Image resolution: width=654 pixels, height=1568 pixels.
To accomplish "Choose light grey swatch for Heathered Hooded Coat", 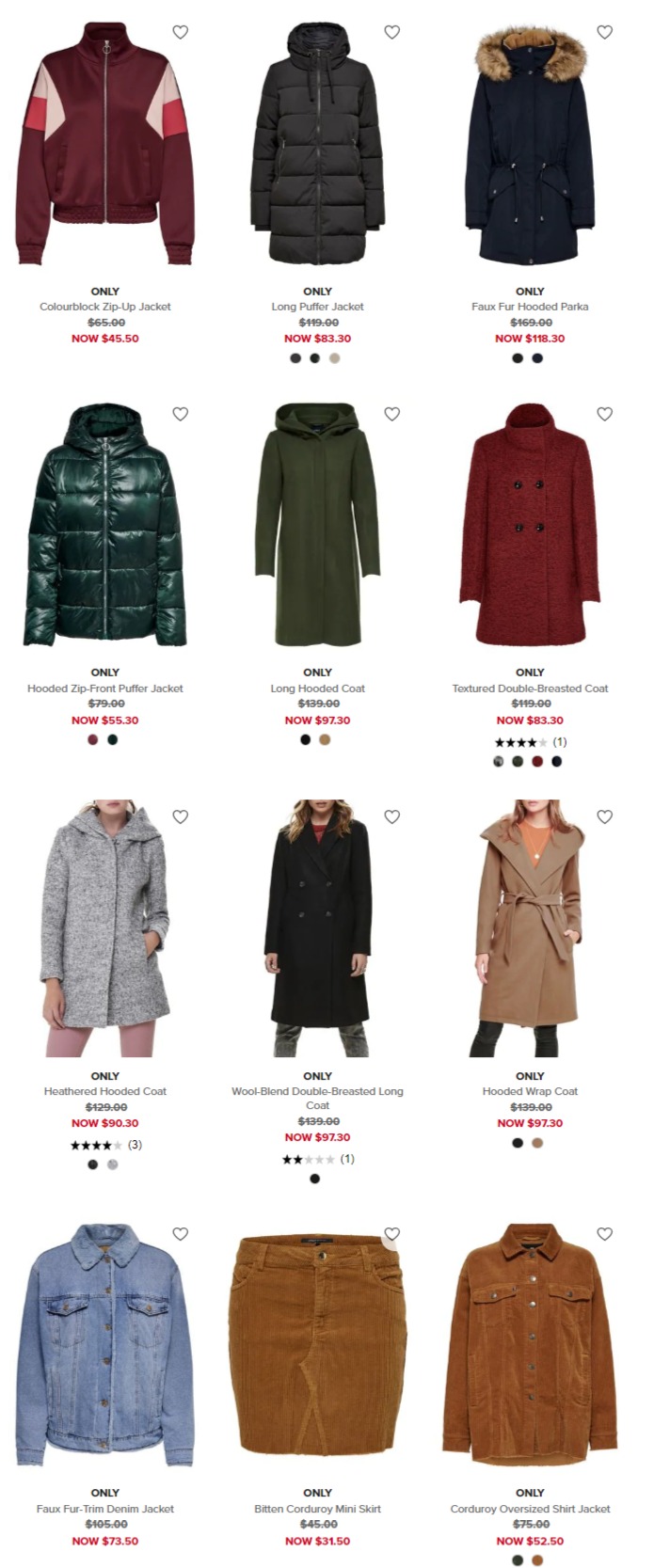I will click(x=113, y=1164).
